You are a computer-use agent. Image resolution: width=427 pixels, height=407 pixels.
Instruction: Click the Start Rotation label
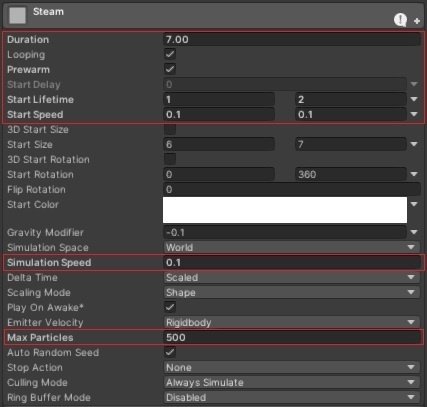(40, 174)
